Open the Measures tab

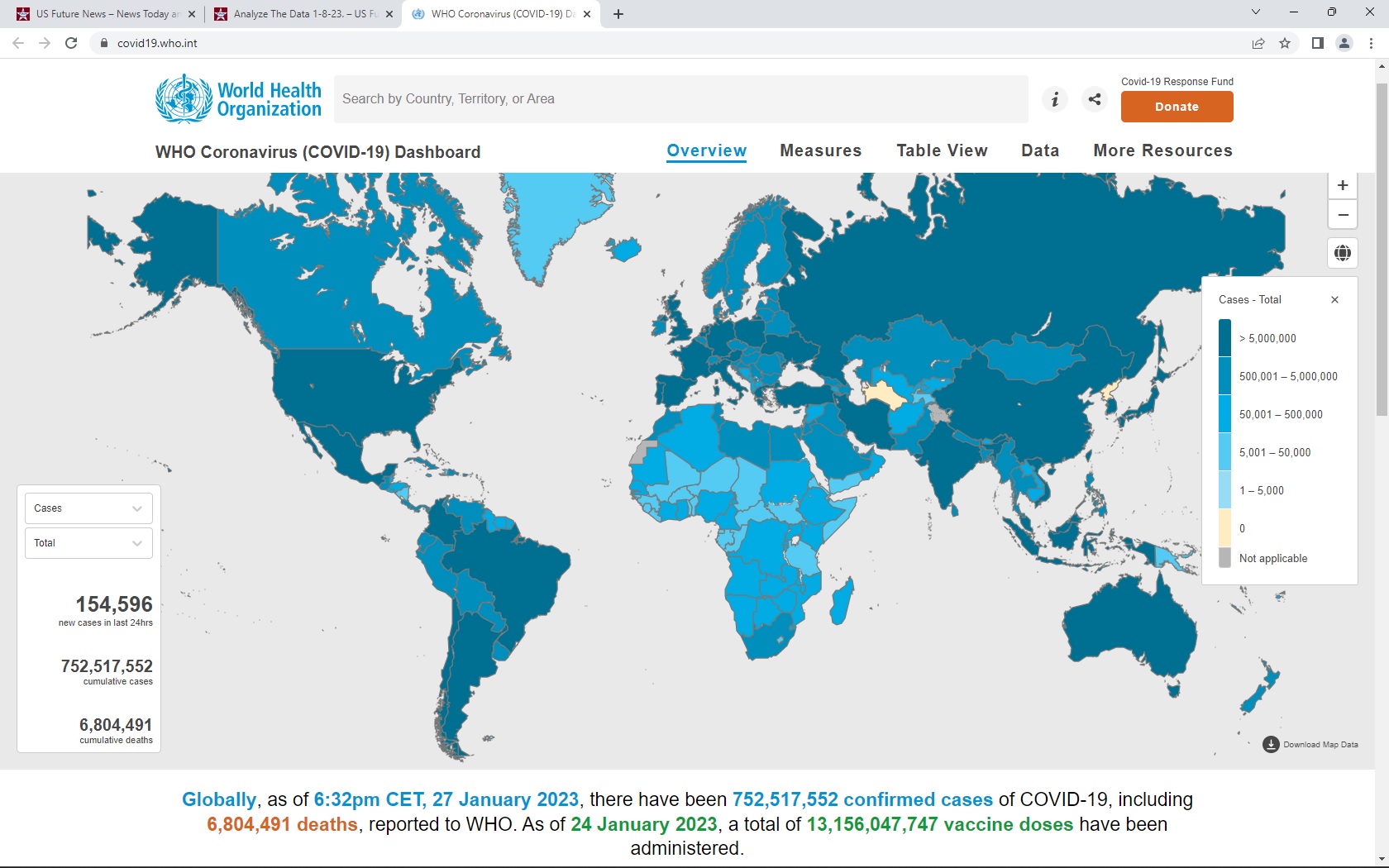click(820, 150)
